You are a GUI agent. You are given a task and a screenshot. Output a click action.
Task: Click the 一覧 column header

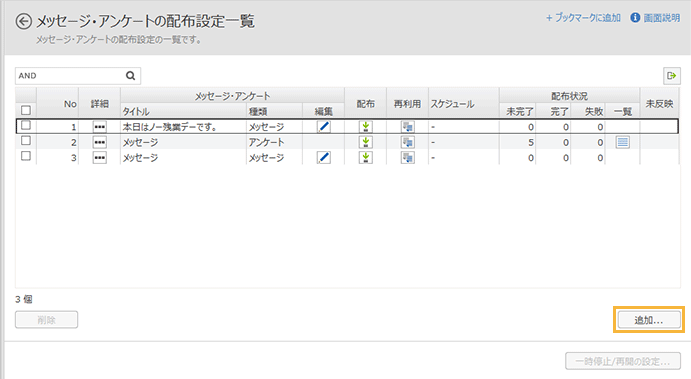(623, 111)
